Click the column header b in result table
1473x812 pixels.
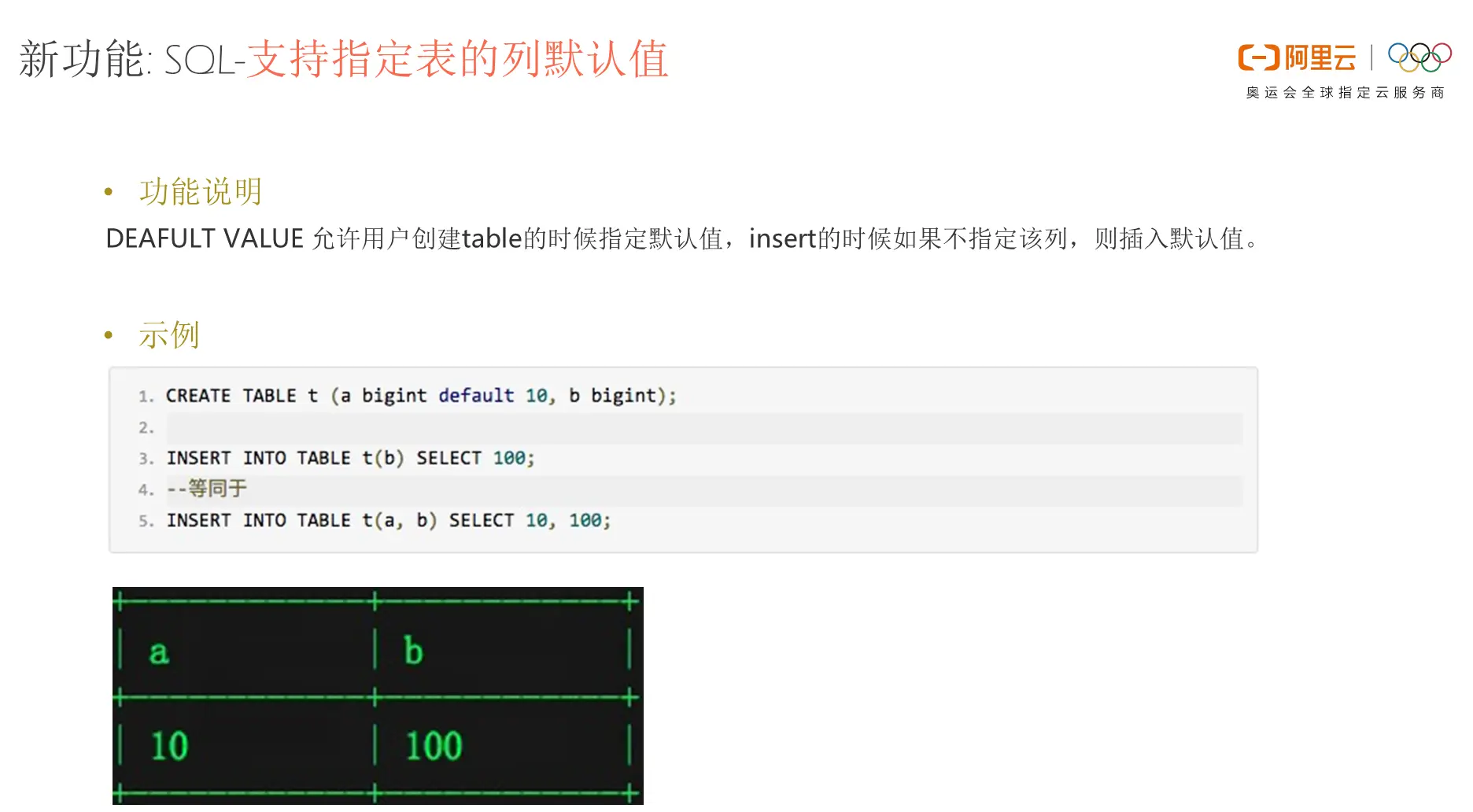pyautogui.click(x=413, y=651)
